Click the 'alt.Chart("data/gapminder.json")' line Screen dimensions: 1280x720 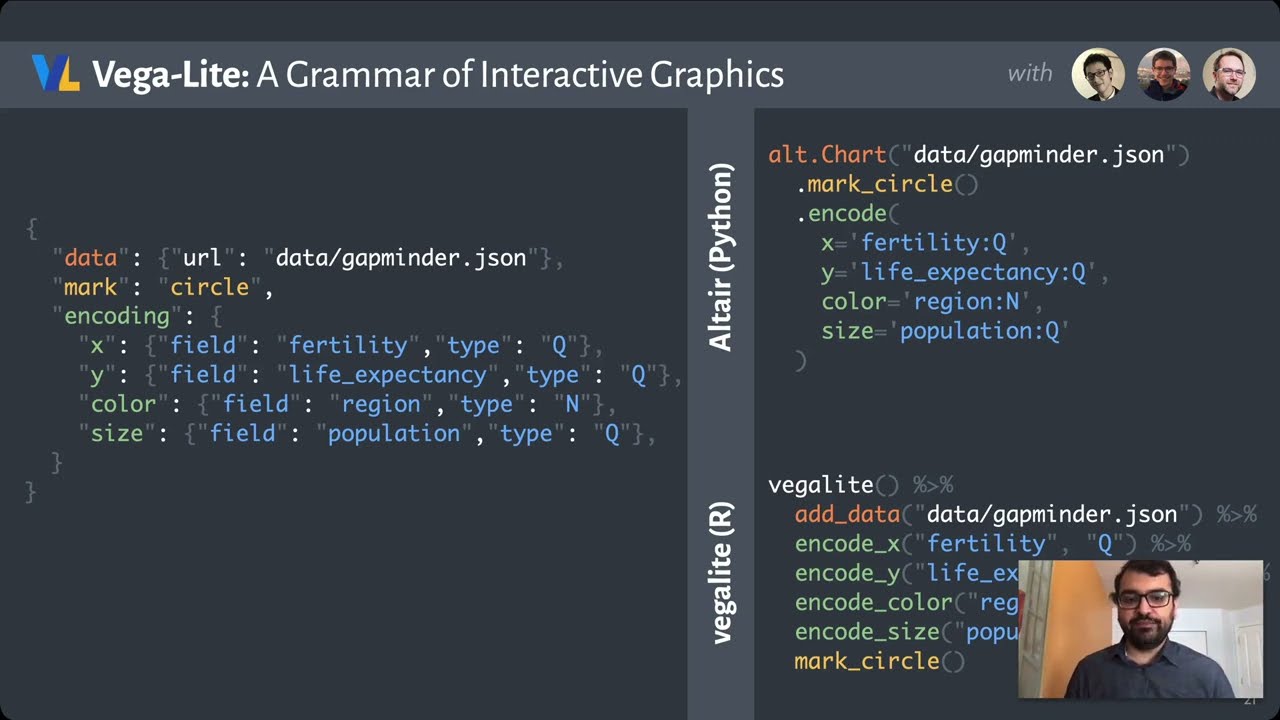[x=979, y=155]
